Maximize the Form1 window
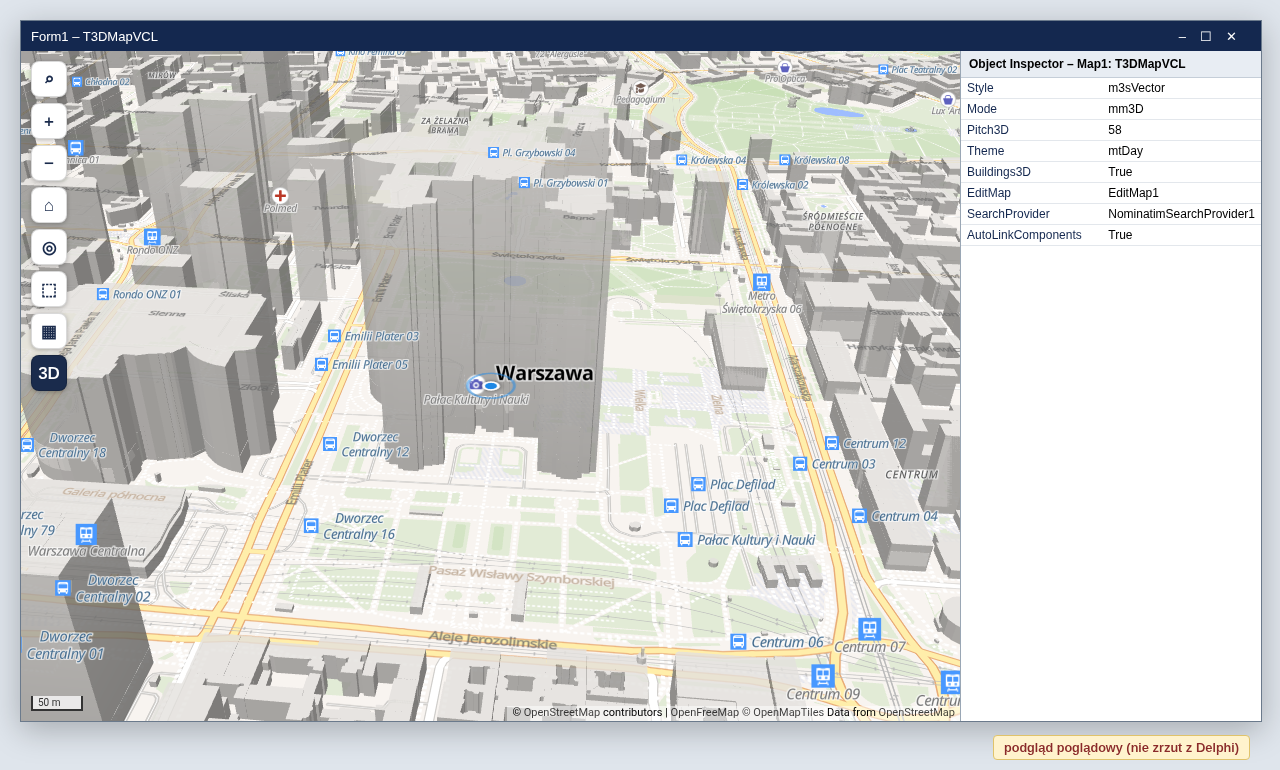The height and width of the screenshot is (770, 1280). click(x=1206, y=36)
